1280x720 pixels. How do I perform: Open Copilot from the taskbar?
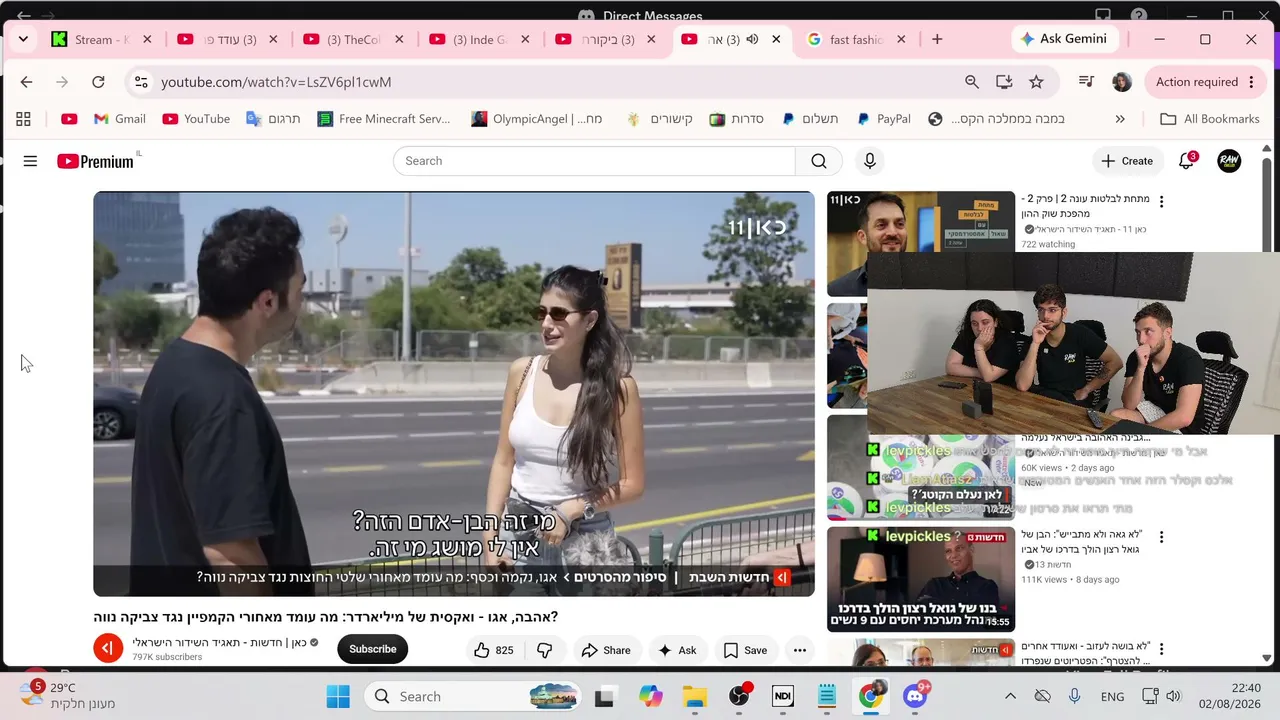pos(651,696)
